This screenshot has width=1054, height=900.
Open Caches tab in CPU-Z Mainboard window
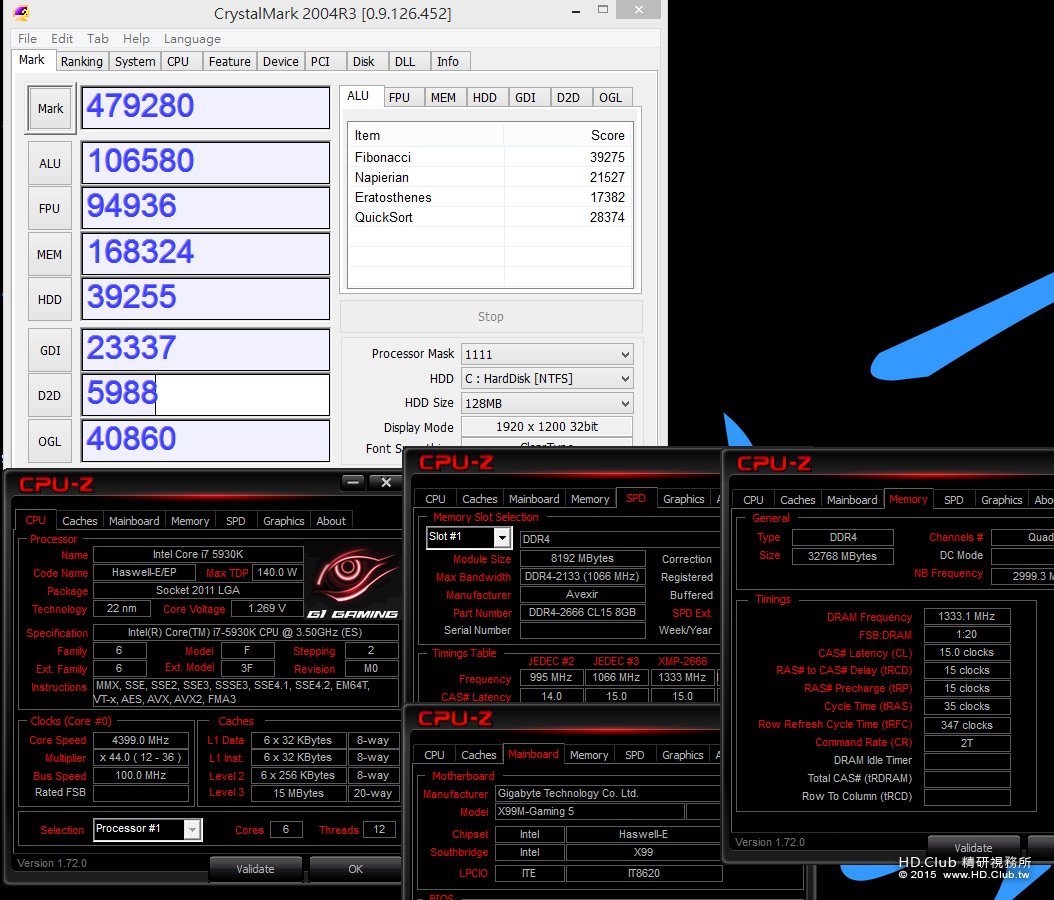point(479,755)
